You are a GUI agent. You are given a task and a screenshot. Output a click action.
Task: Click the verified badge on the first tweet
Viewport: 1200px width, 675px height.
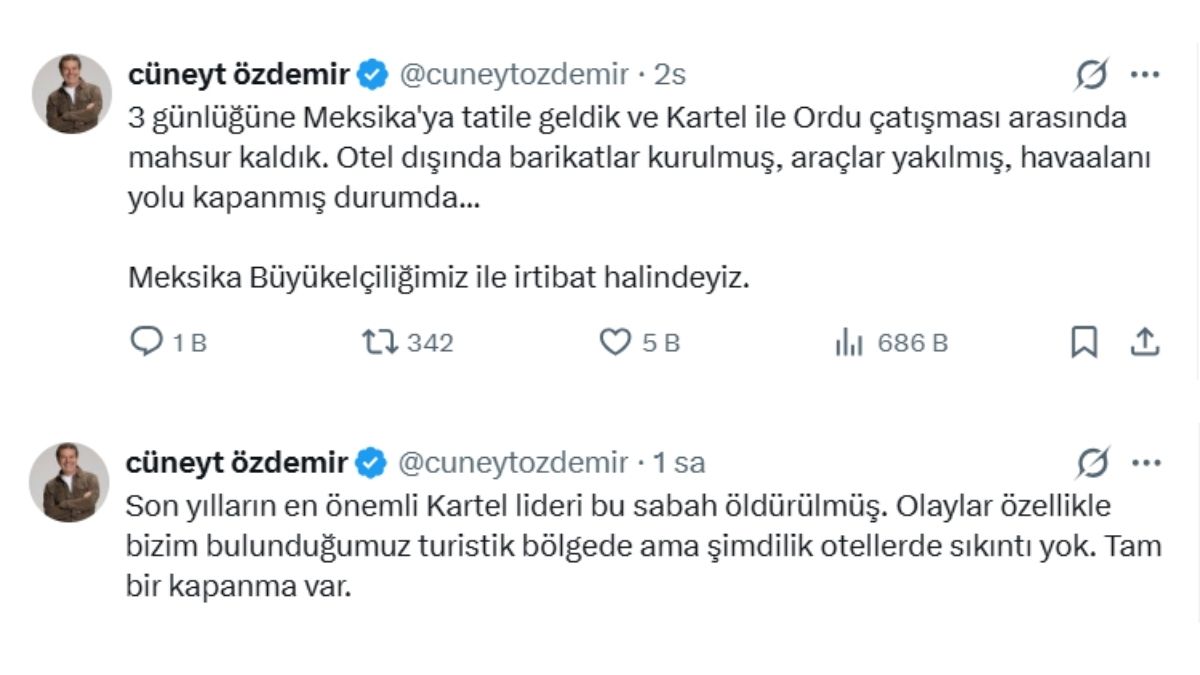tap(371, 72)
